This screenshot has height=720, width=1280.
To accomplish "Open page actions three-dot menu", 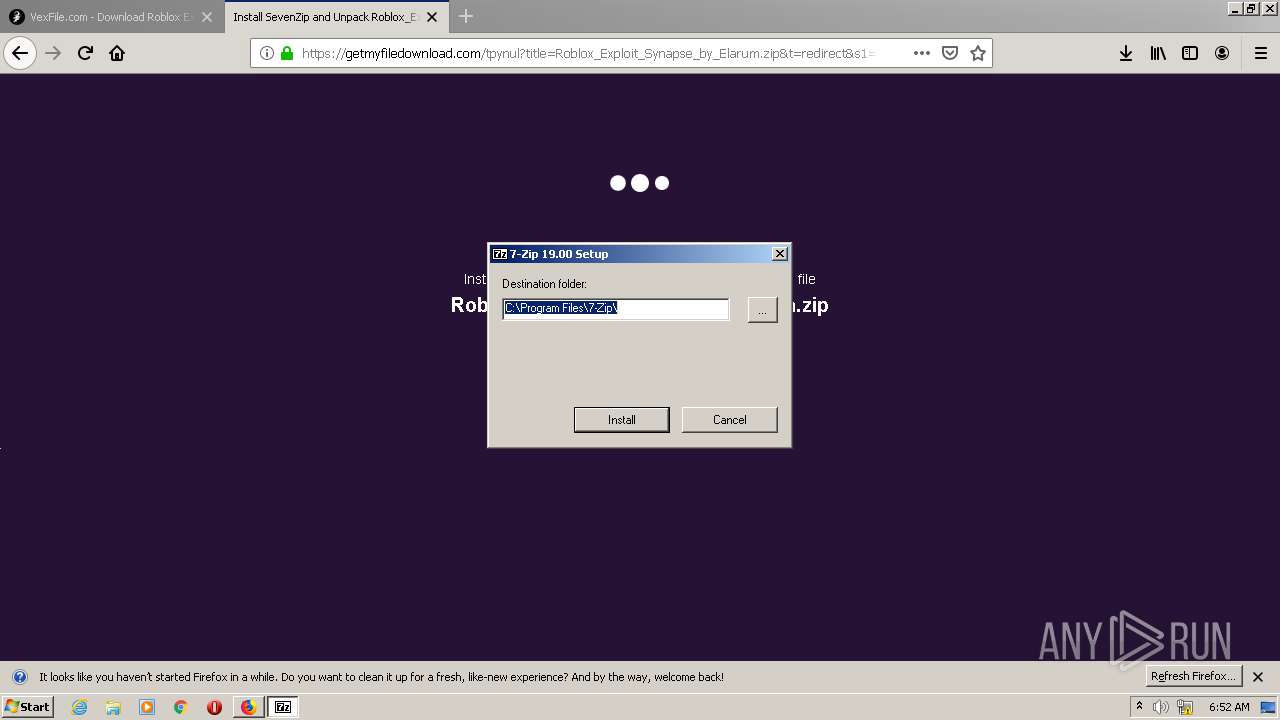I will (x=922, y=53).
